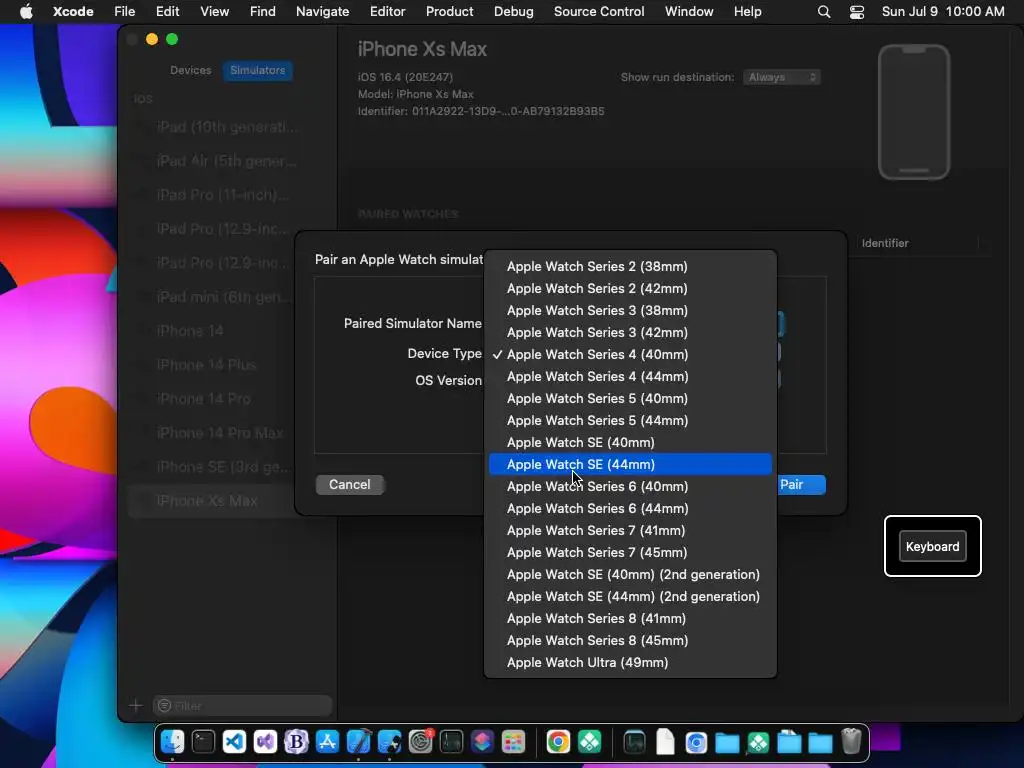Screen dimensions: 1024x768
Task: Open Finder from the Dock
Action: coord(172,742)
